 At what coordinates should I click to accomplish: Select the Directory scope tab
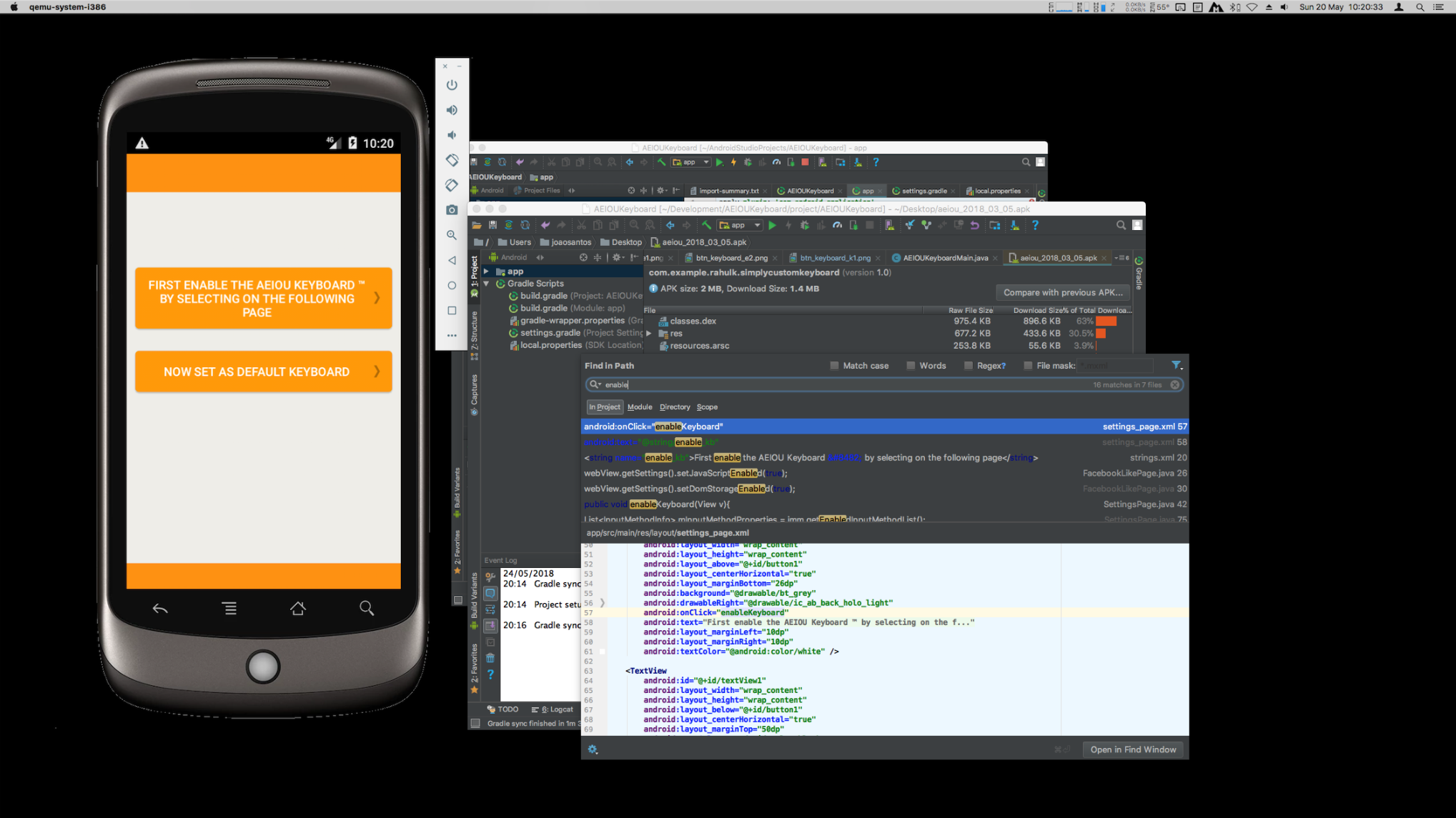674,407
